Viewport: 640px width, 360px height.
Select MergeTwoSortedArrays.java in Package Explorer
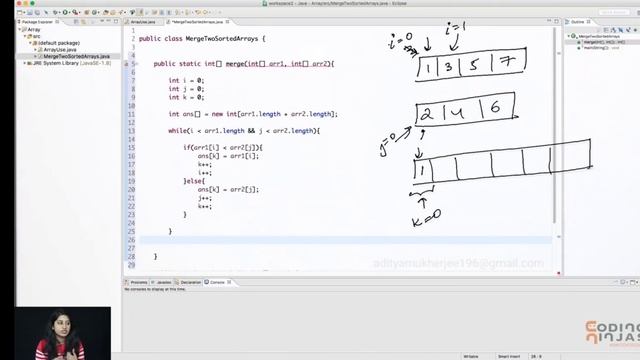coord(76,56)
